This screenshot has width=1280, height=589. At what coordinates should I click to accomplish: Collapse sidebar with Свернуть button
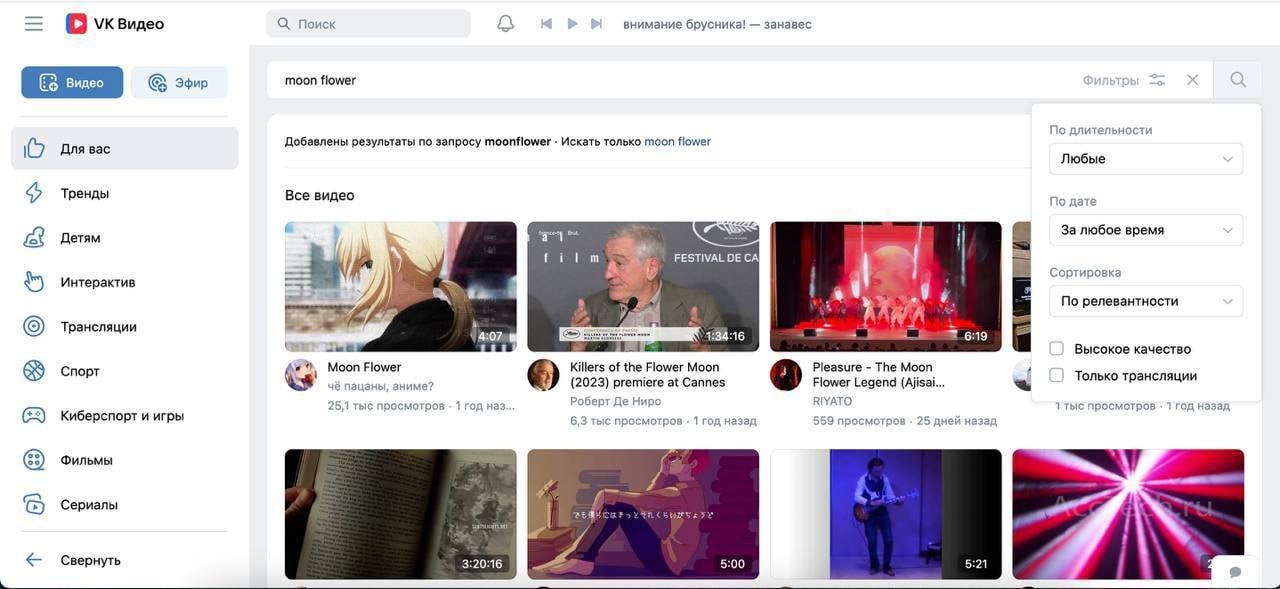tap(90, 560)
